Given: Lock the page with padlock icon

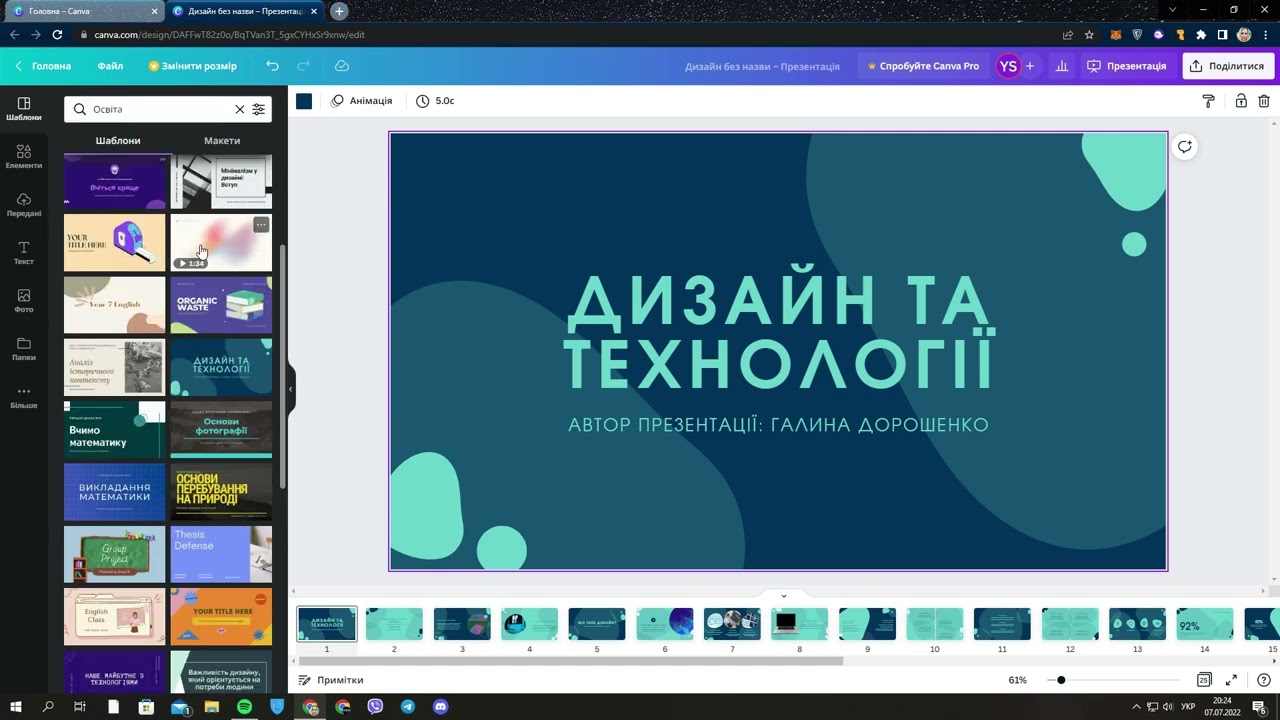Looking at the screenshot, I should coord(1240,101).
